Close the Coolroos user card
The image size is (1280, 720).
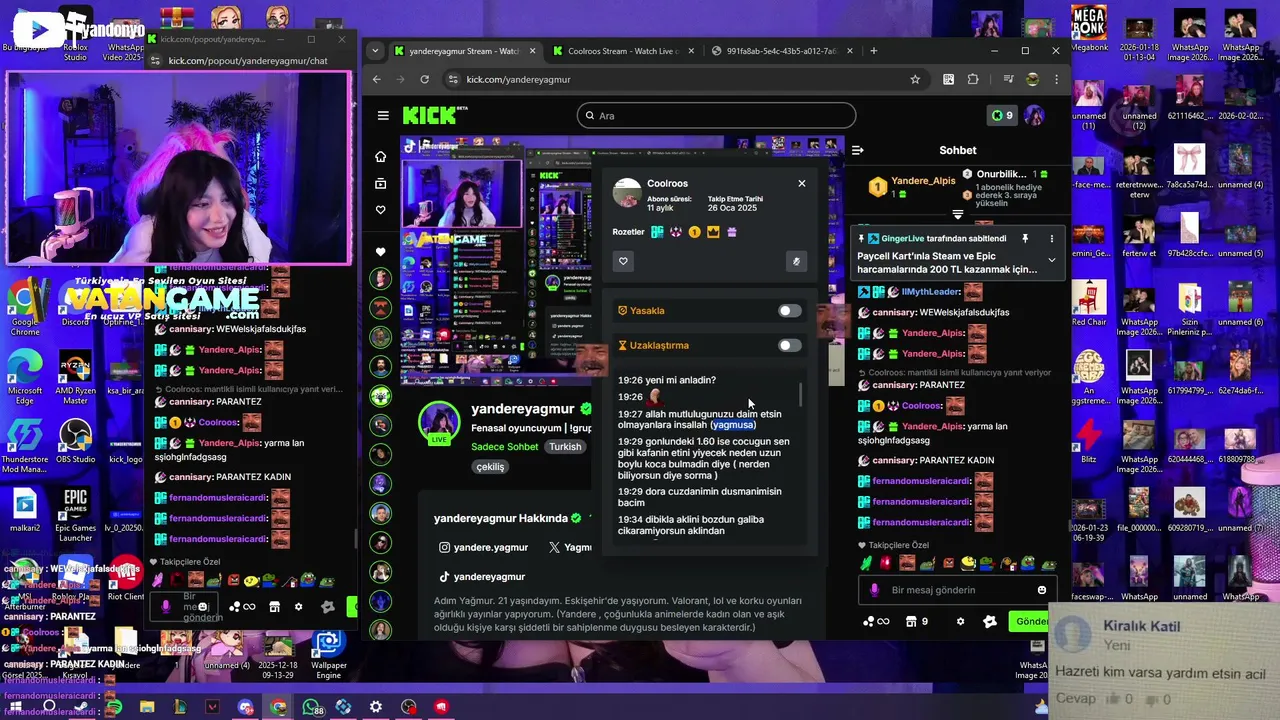coord(801,183)
